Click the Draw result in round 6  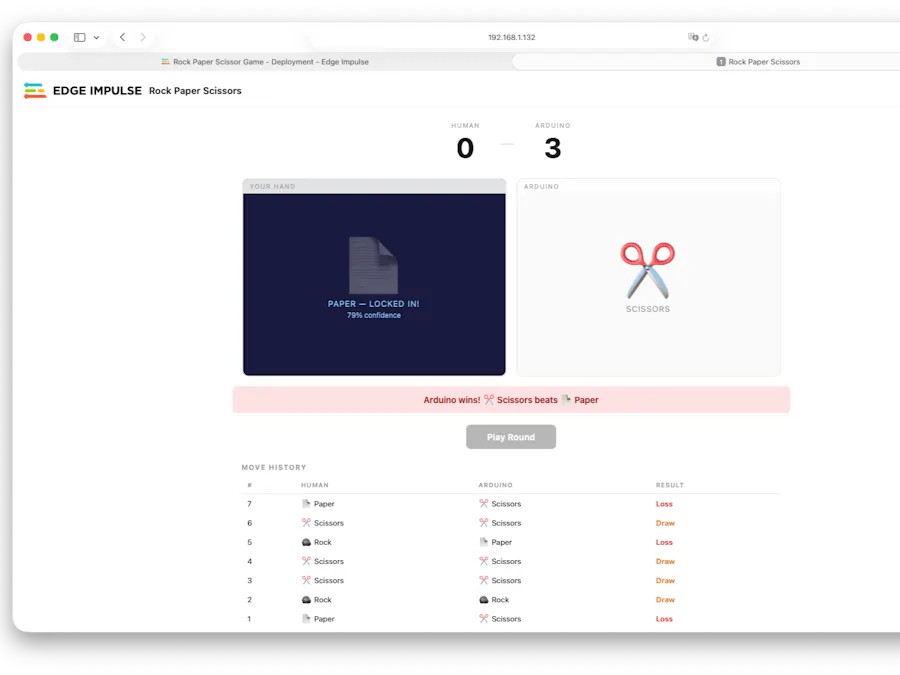coord(665,523)
